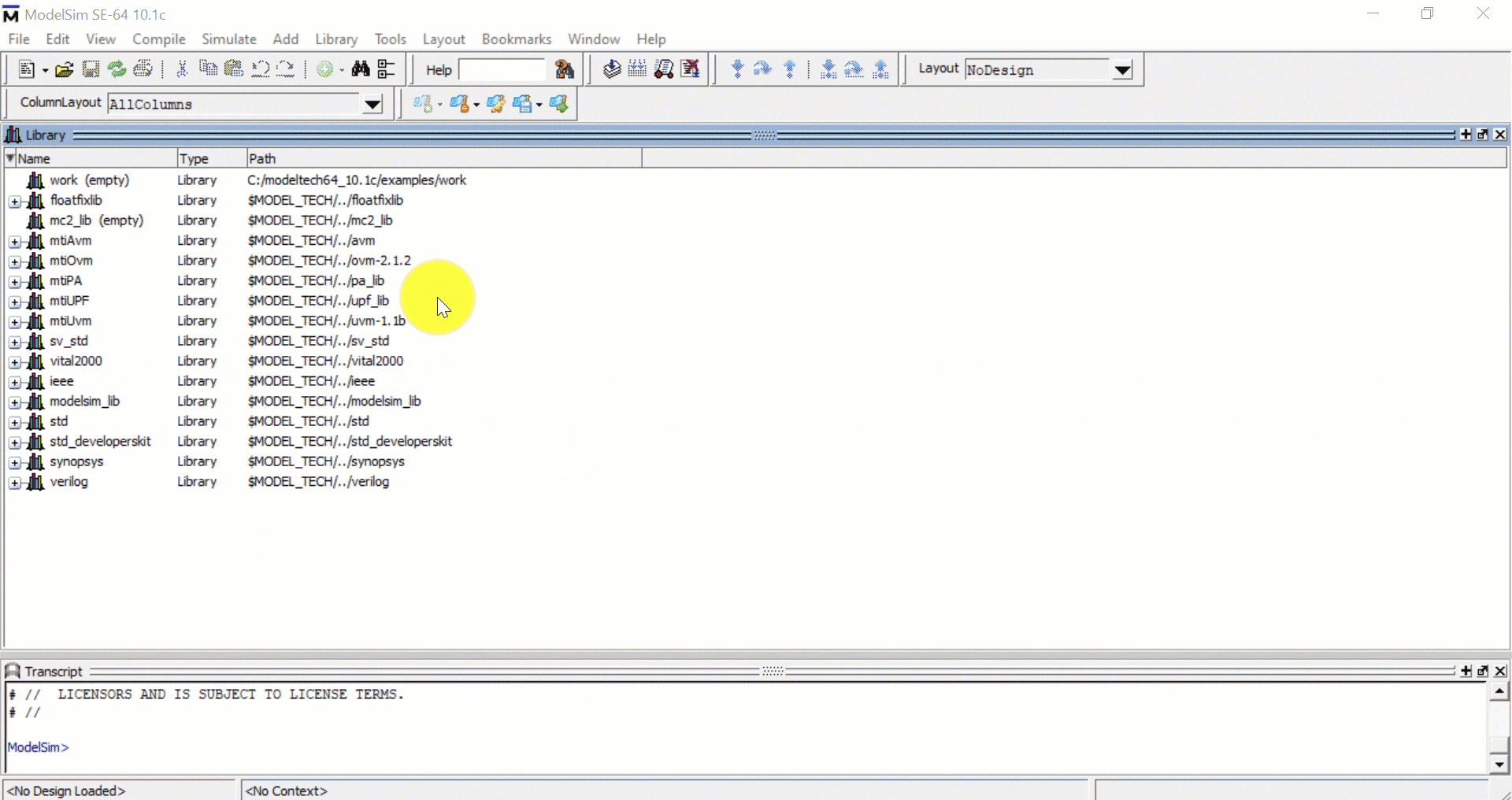
Task: Open the New file icon dropdown arrow
Action: [45, 71]
